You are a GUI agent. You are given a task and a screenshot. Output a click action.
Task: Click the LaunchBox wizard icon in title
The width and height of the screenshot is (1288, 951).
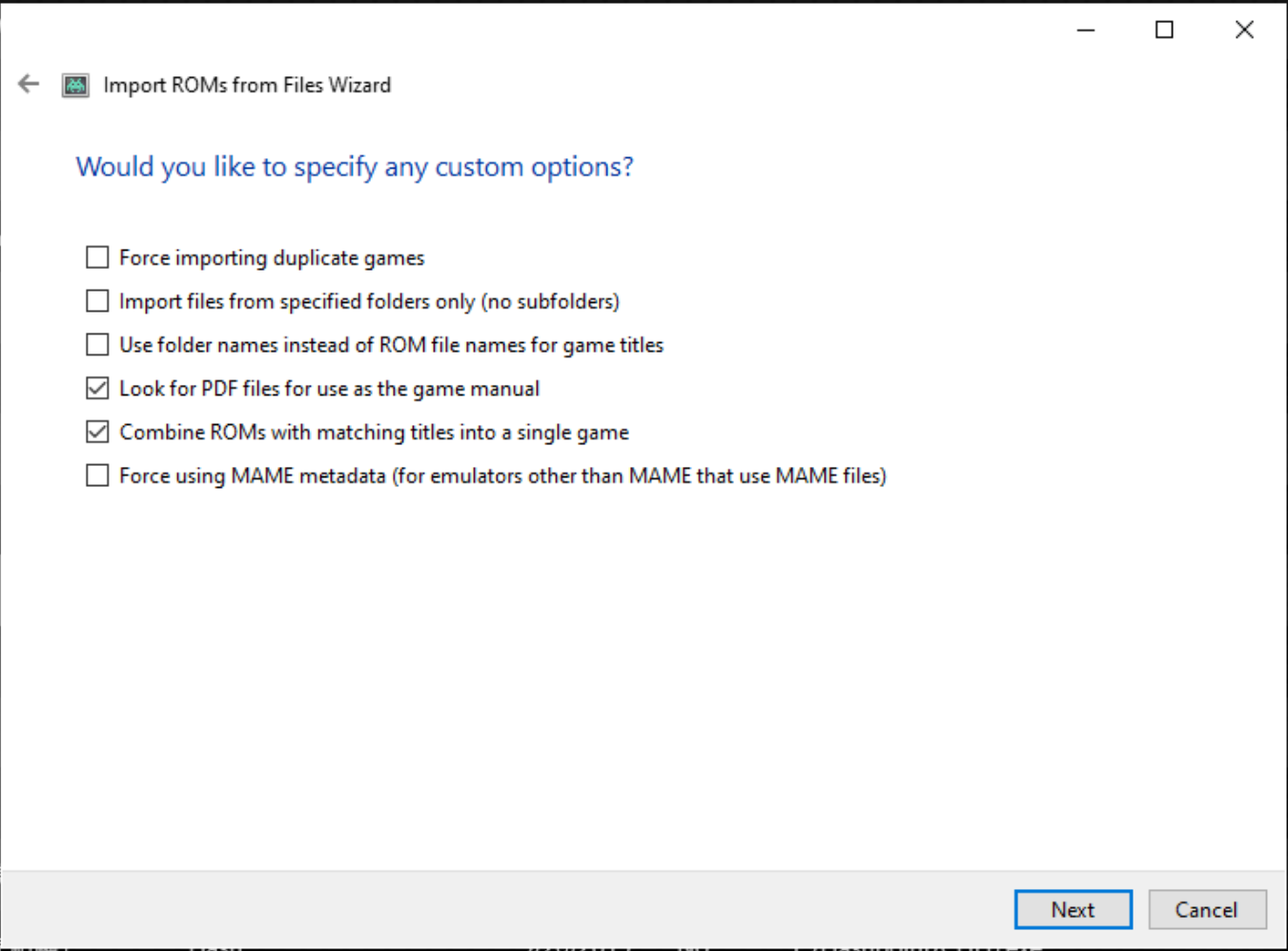click(76, 85)
